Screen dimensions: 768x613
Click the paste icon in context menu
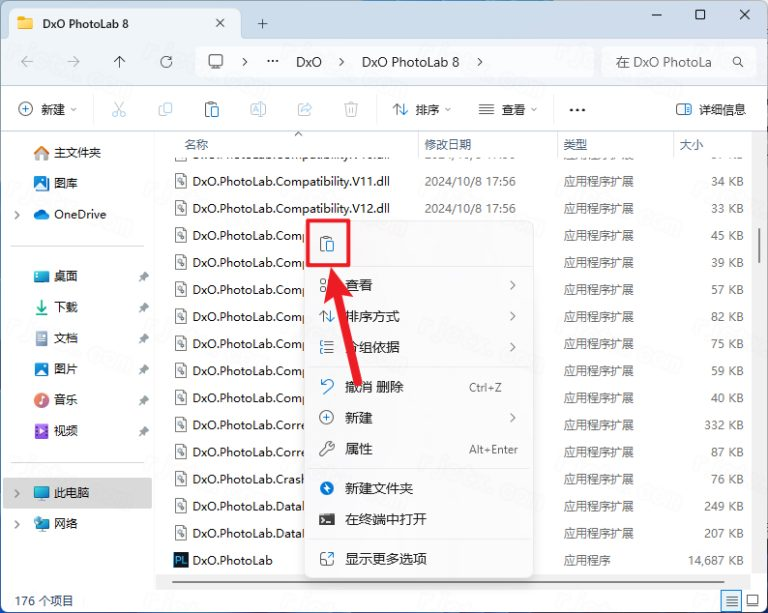click(327, 244)
